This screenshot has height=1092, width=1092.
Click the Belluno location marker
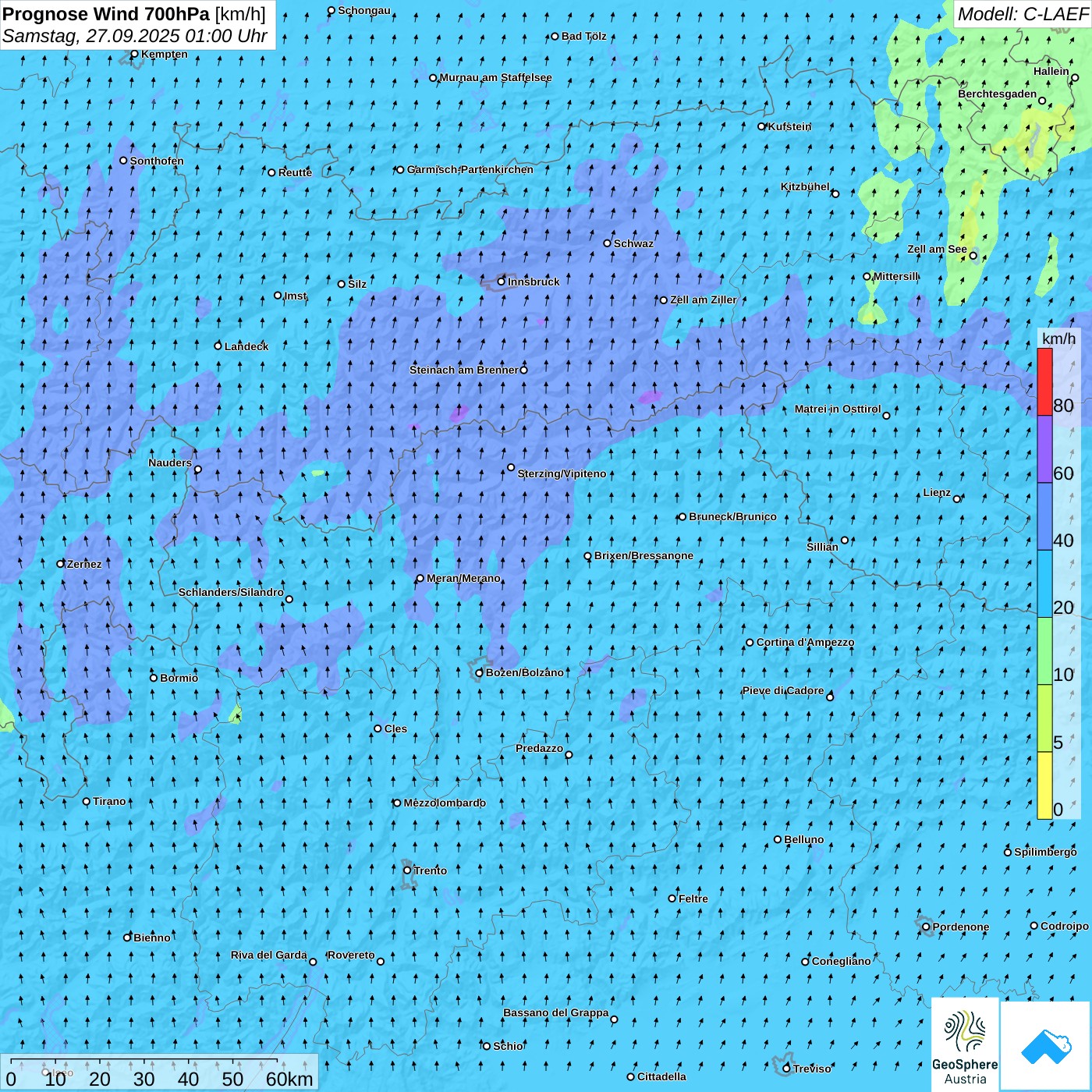point(778,839)
